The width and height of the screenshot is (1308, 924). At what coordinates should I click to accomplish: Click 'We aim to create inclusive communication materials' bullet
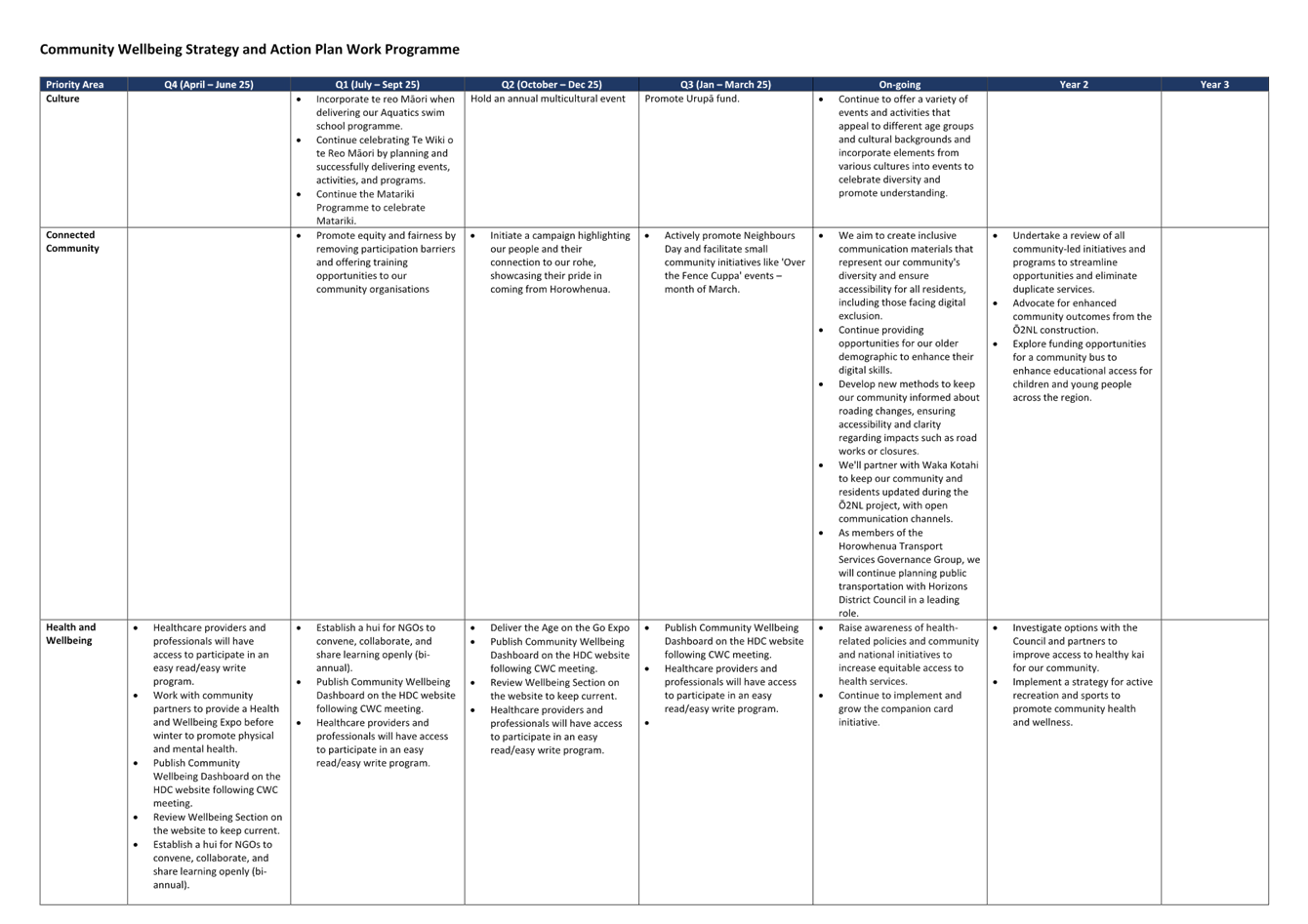point(905,276)
